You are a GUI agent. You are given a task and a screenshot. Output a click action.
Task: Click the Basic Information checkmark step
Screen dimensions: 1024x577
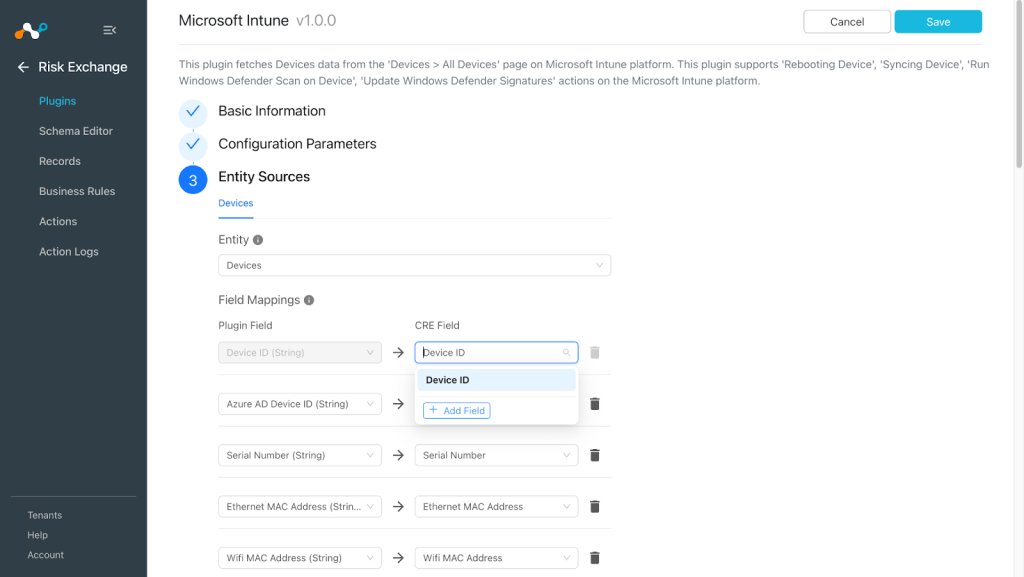[x=193, y=112]
